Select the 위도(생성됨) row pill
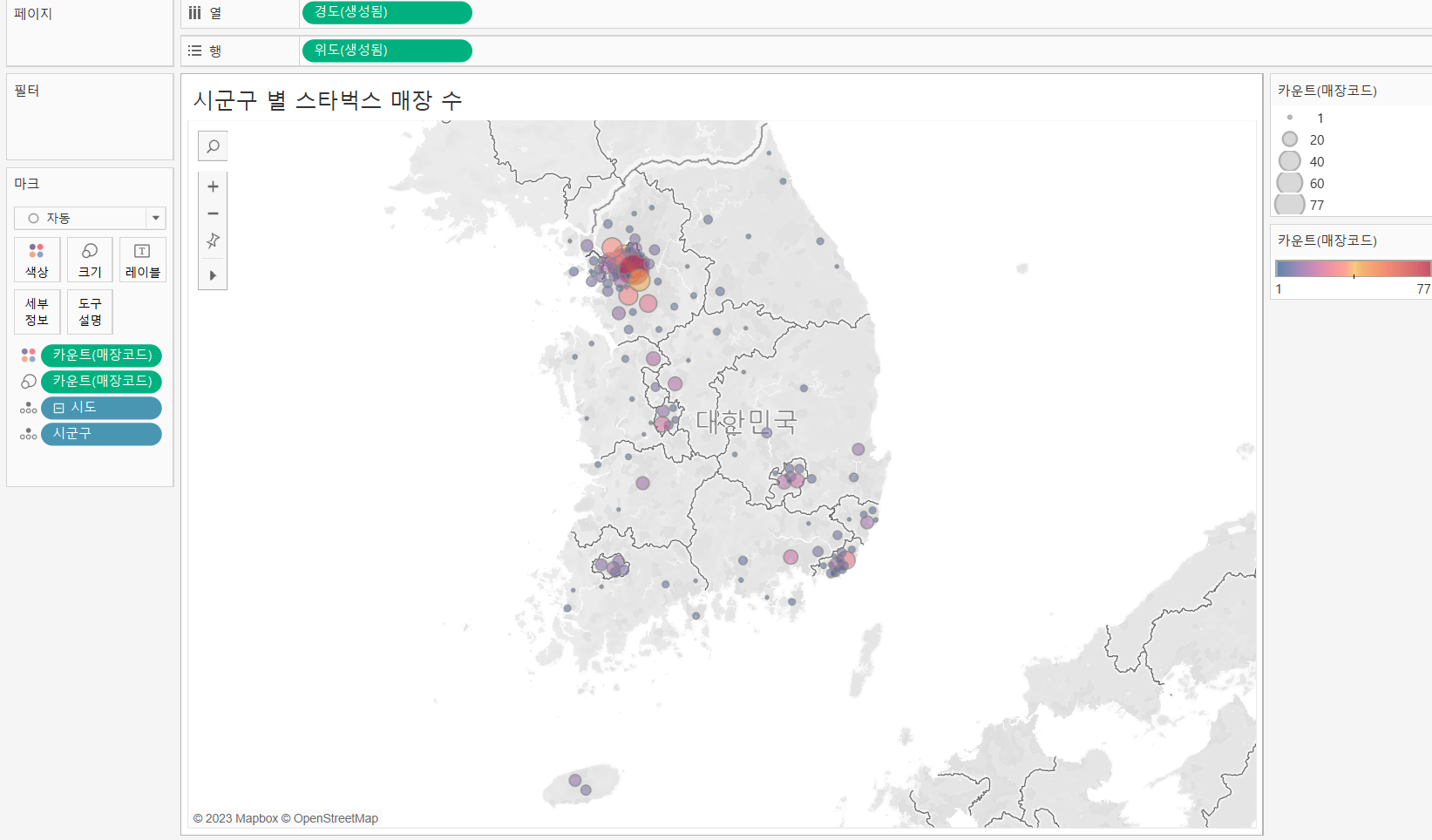Viewport: 1432px width, 840px height. pyautogui.click(x=387, y=51)
